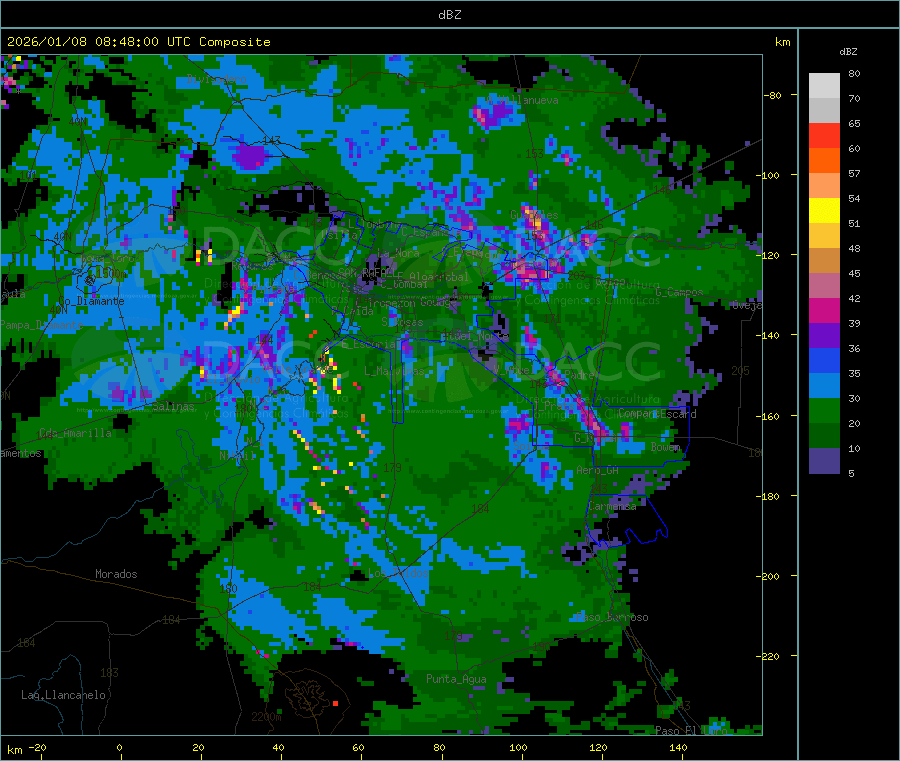
Task: Click the x-axis tick label '100'
Action: 518,747
